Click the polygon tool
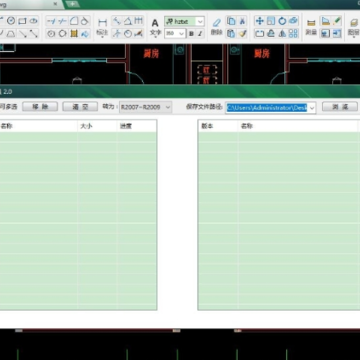The width and height of the screenshot is (360, 360). click(62, 34)
